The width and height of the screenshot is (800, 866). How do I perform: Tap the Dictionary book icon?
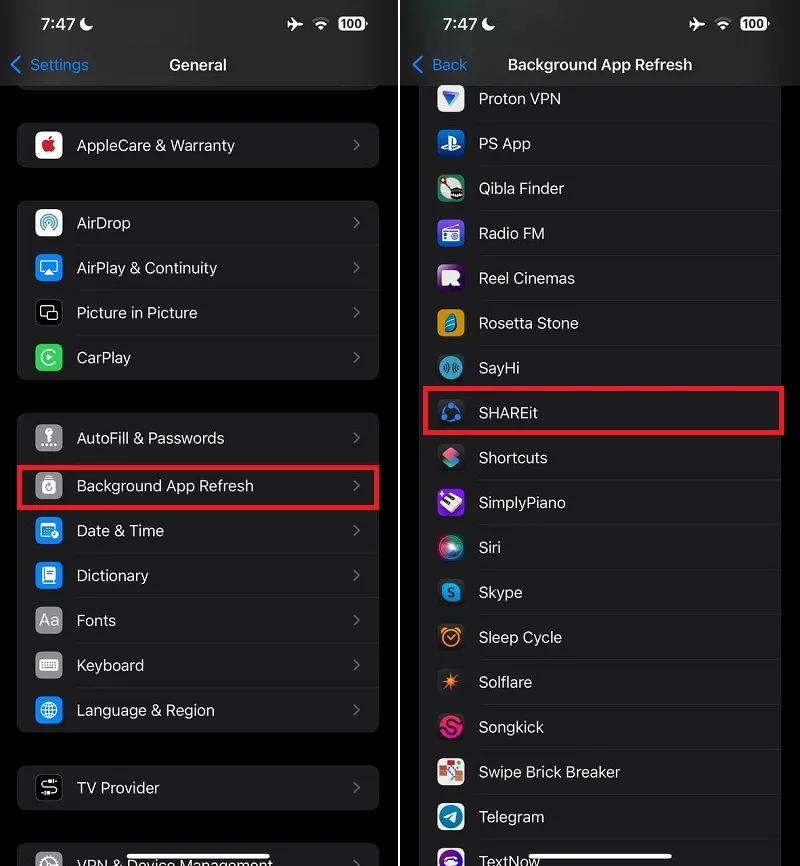49,575
